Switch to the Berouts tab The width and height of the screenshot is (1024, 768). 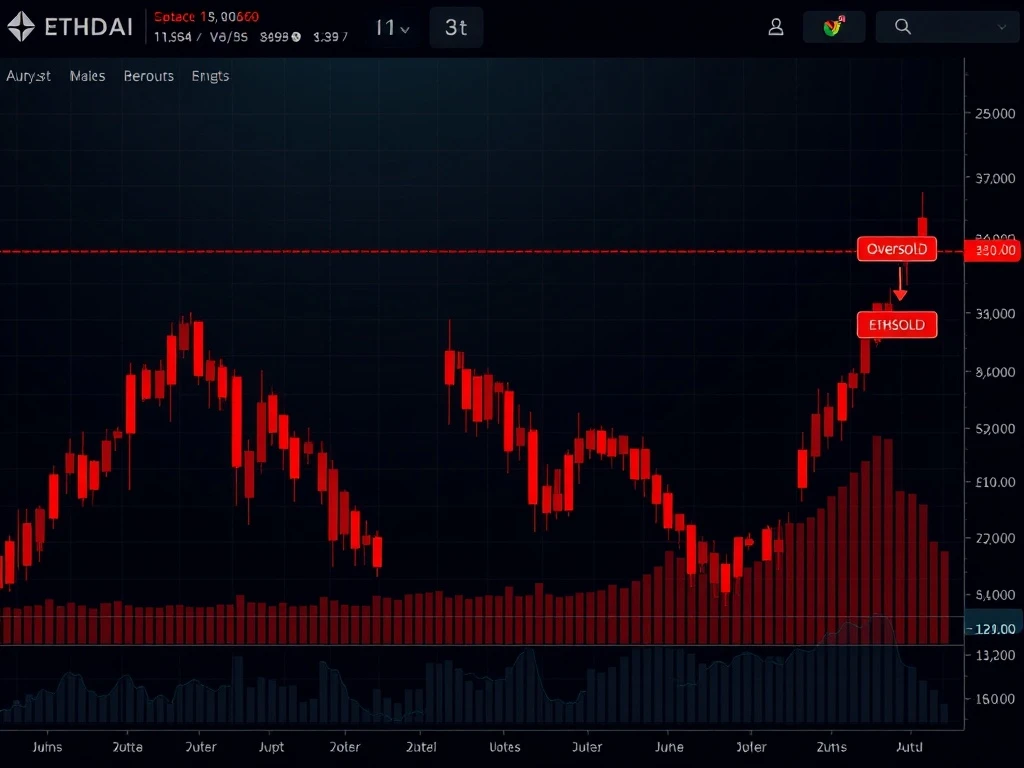tap(149, 76)
